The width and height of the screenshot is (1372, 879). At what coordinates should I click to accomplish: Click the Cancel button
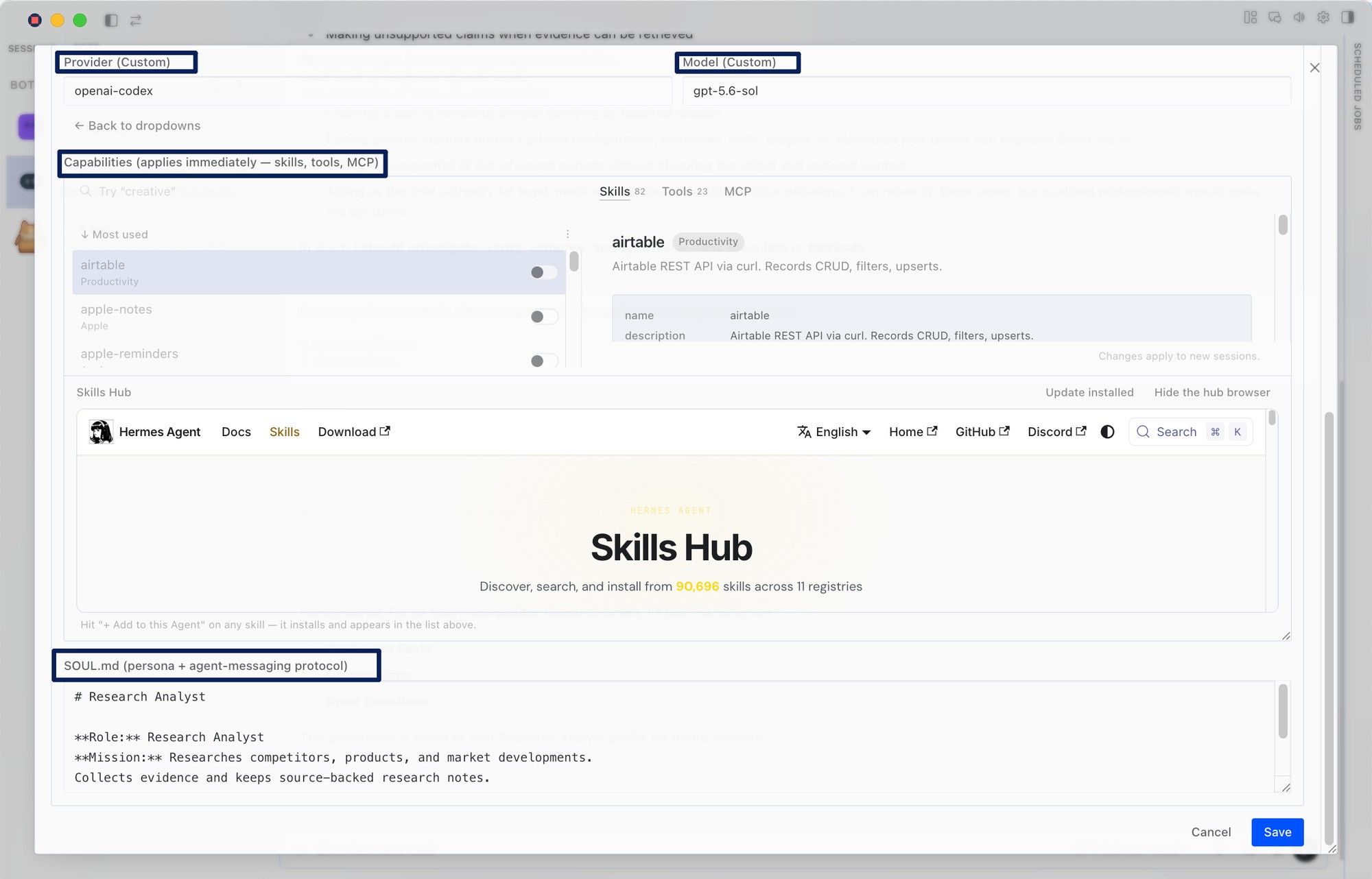(1211, 832)
